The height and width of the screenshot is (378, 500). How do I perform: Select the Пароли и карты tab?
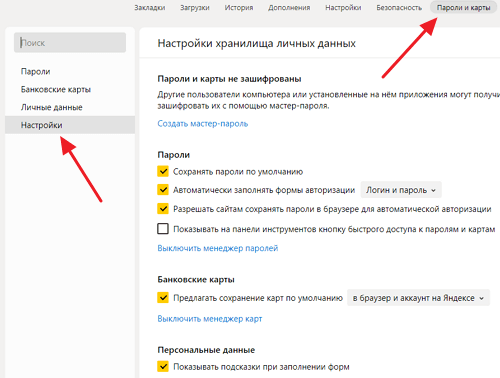[x=463, y=7]
